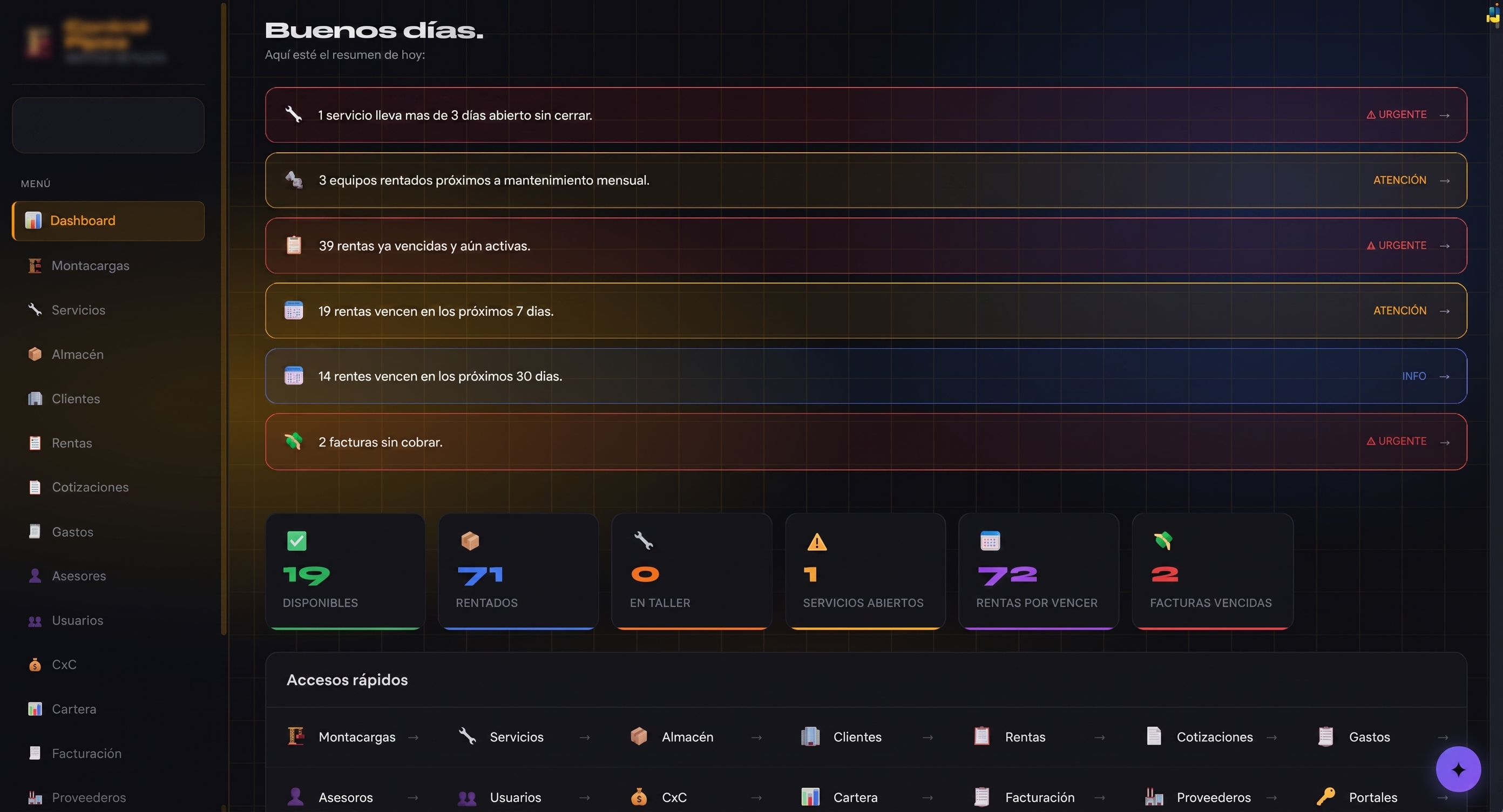Open Servicios quick access link
Viewport: 1503px width, 812px height.
pyautogui.click(x=525, y=737)
